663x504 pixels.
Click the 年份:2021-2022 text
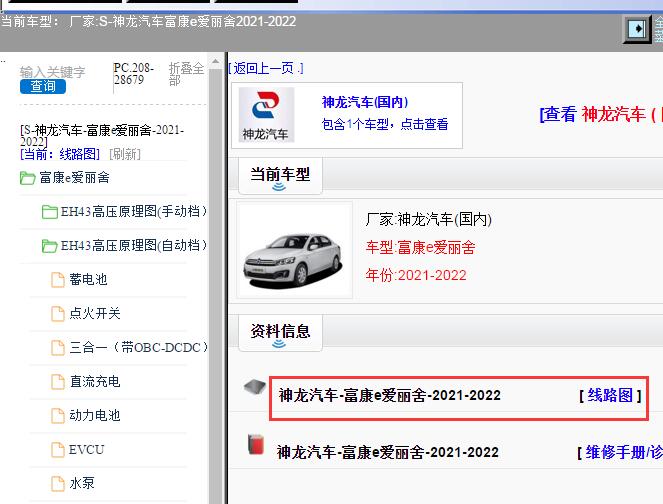(416, 275)
